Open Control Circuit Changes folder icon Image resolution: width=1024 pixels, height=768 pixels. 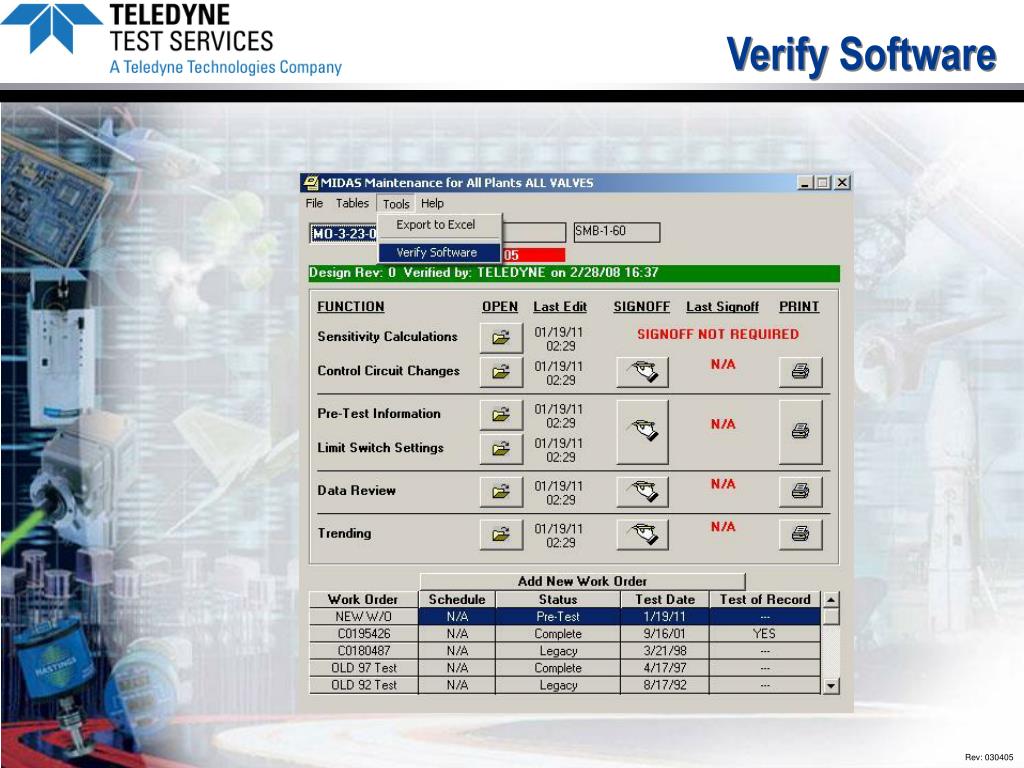click(x=501, y=372)
